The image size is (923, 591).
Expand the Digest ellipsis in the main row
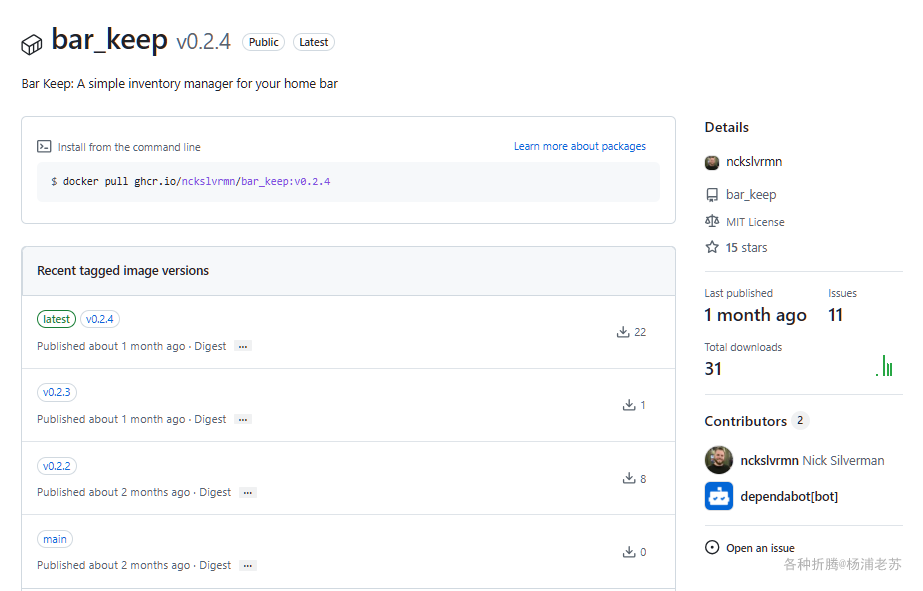tap(248, 565)
